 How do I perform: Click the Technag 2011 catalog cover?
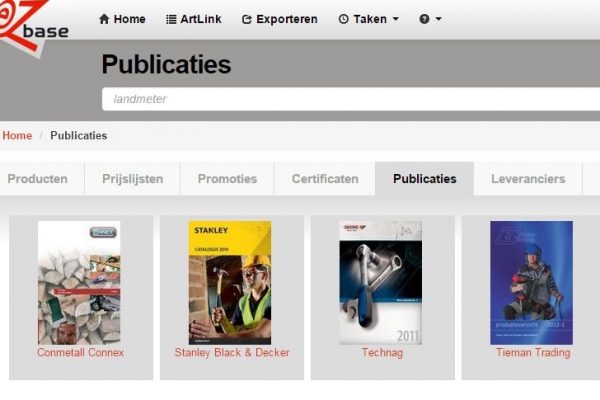pos(381,282)
